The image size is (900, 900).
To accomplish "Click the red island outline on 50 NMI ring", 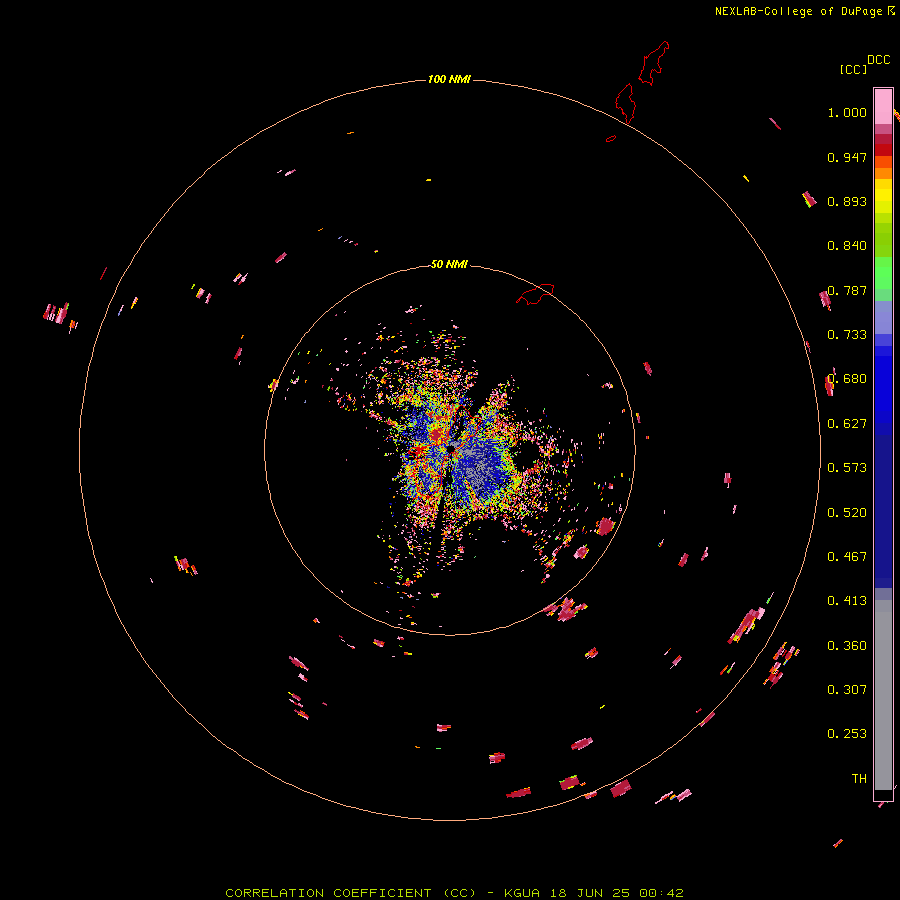I will click(x=535, y=294).
